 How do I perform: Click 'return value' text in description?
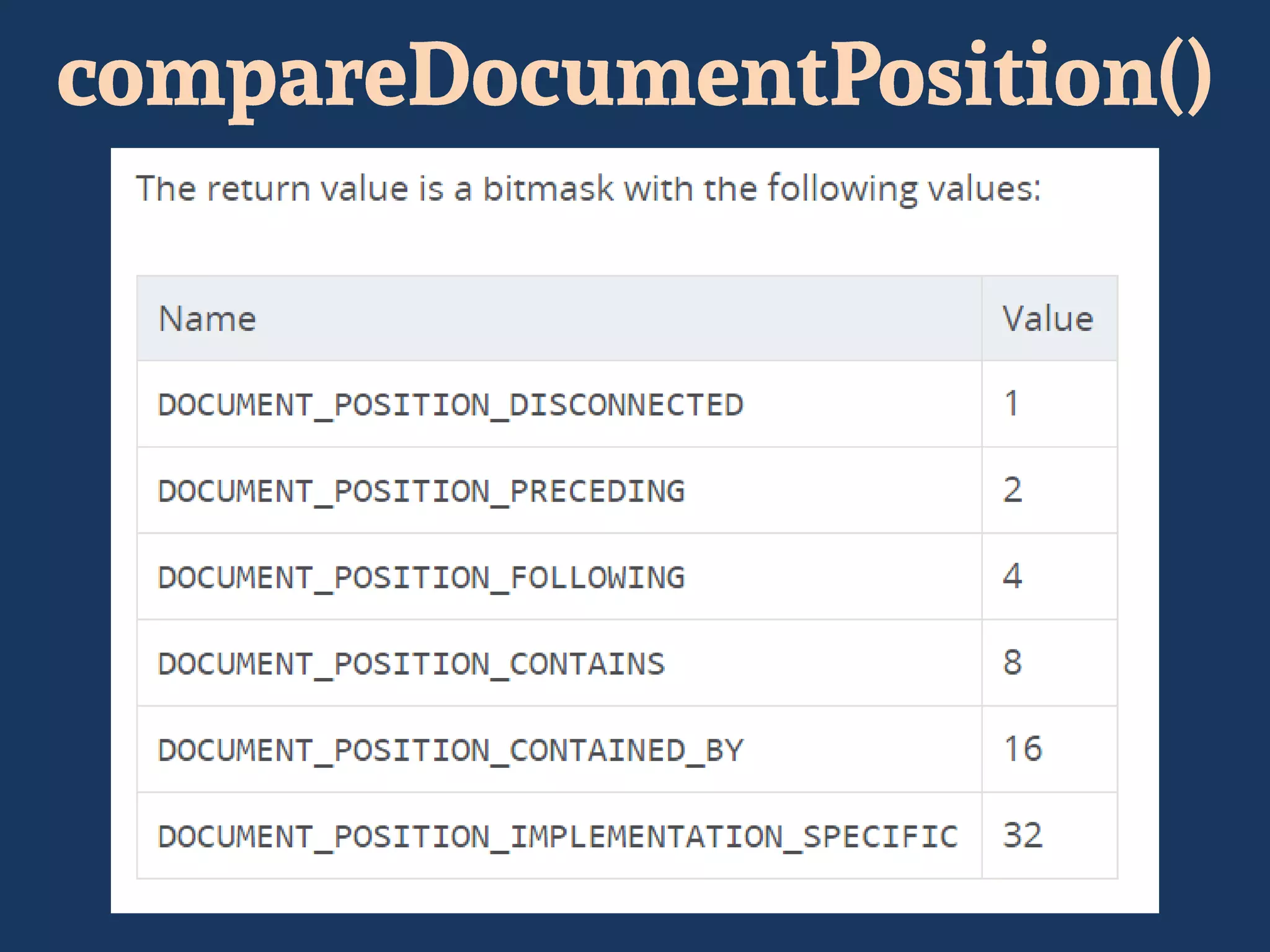[x=308, y=188]
